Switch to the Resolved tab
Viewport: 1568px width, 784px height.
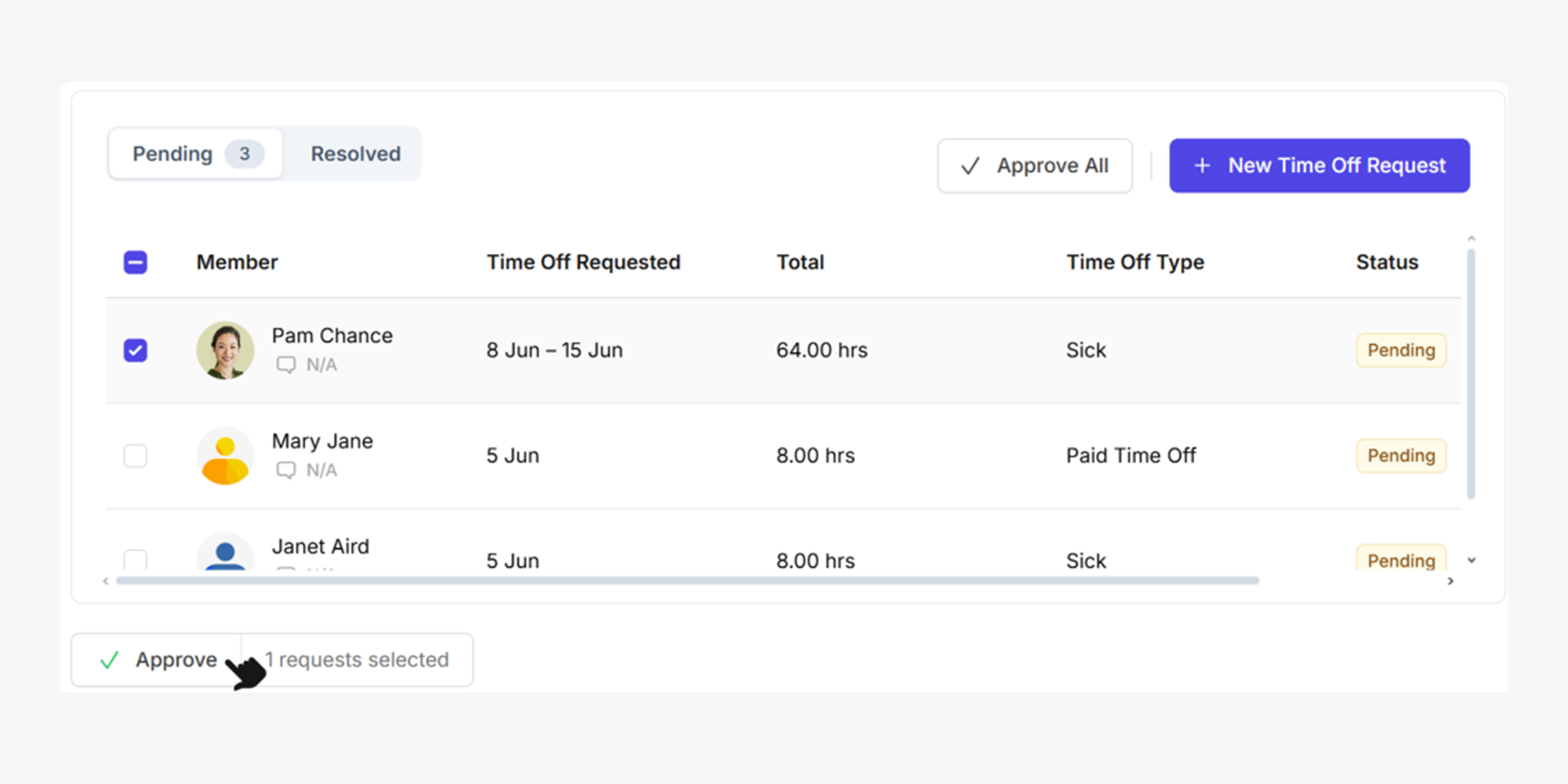point(355,154)
